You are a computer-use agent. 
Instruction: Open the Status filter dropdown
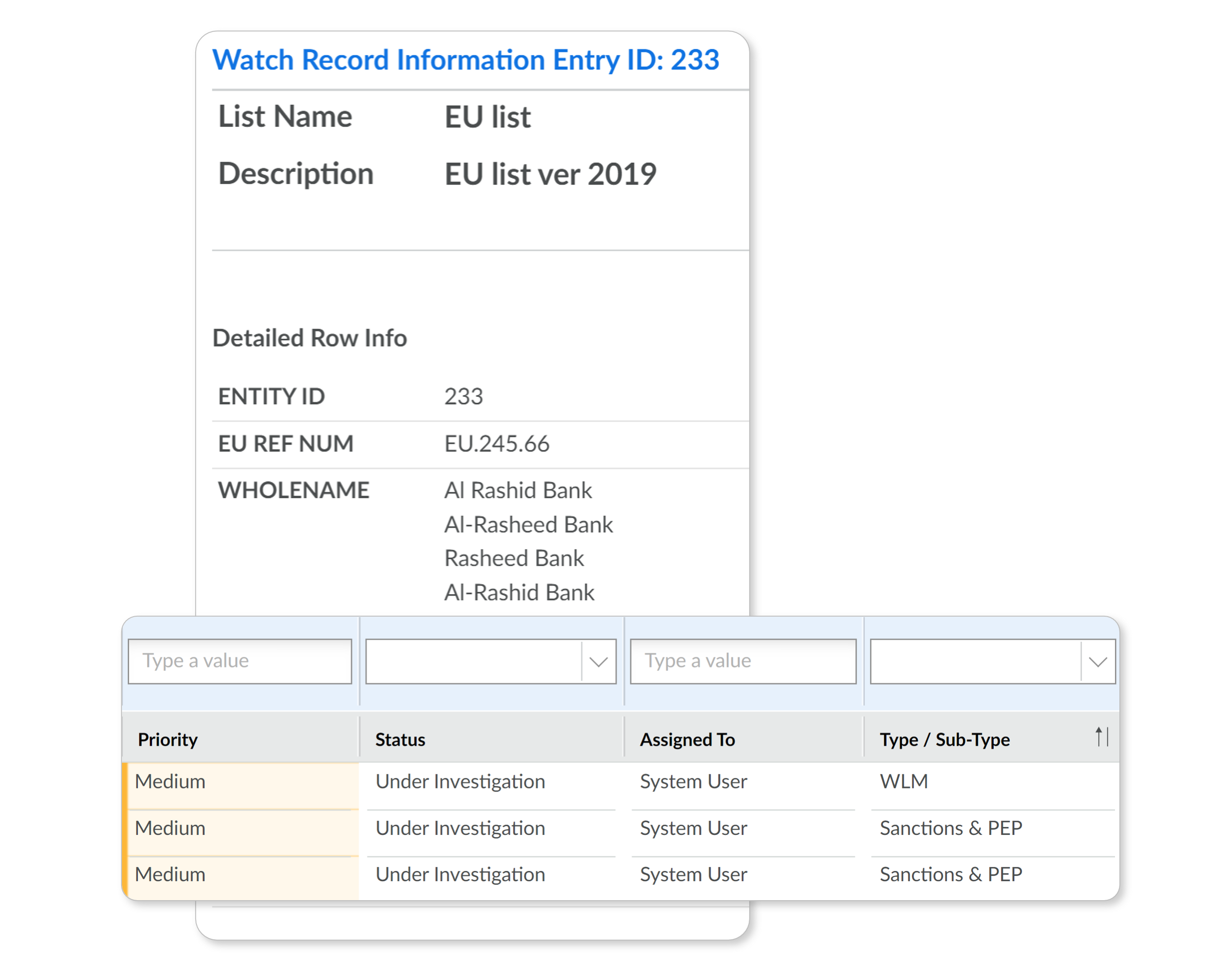pyautogui.click(x=598, y=661)
